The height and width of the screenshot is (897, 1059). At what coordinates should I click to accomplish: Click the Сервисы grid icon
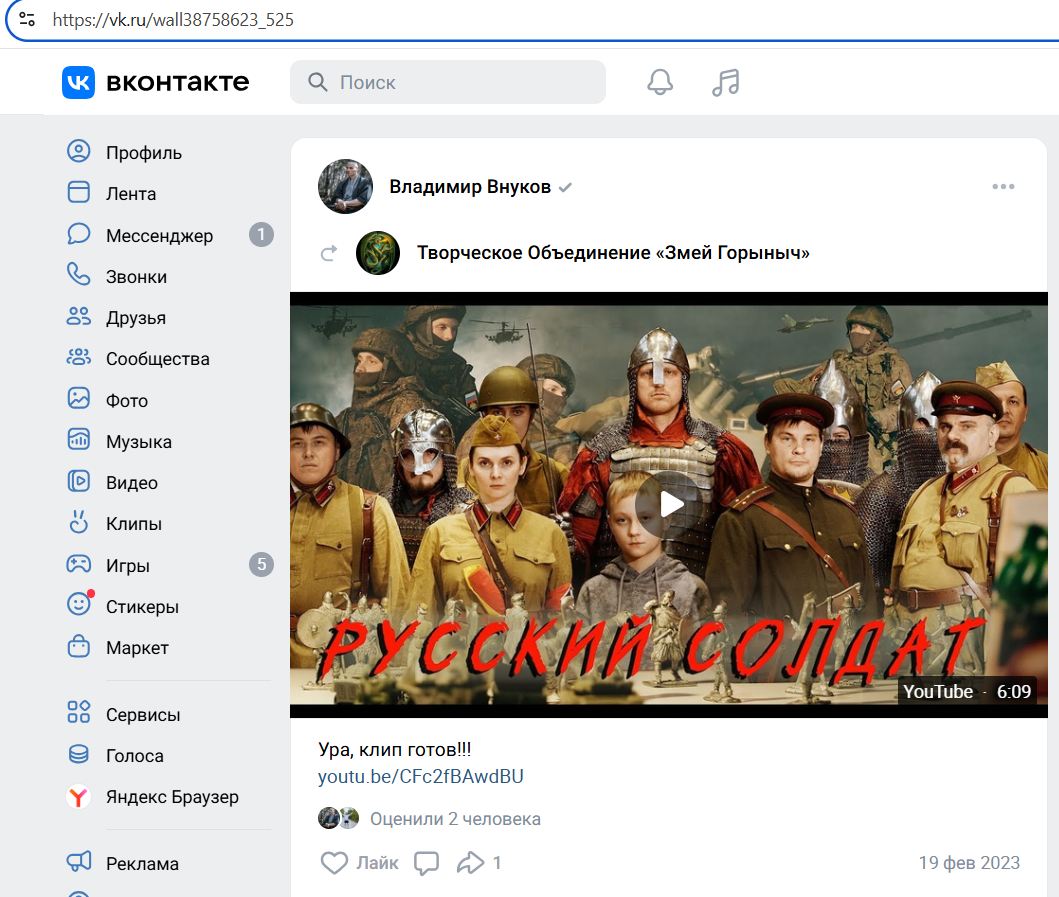coord(78,712)
